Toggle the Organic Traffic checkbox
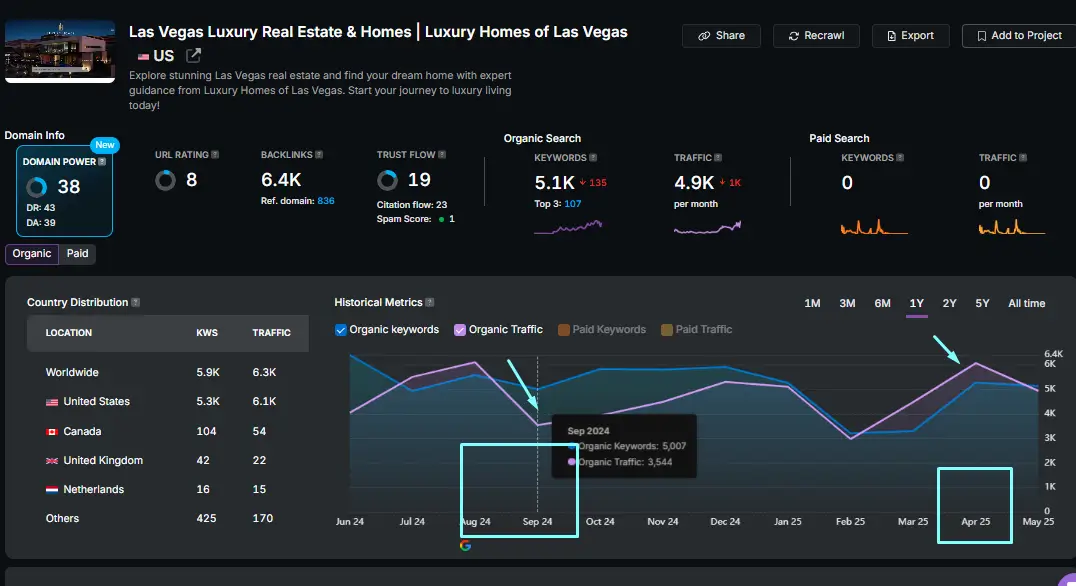1076x586 pixels. pos(460,329)
